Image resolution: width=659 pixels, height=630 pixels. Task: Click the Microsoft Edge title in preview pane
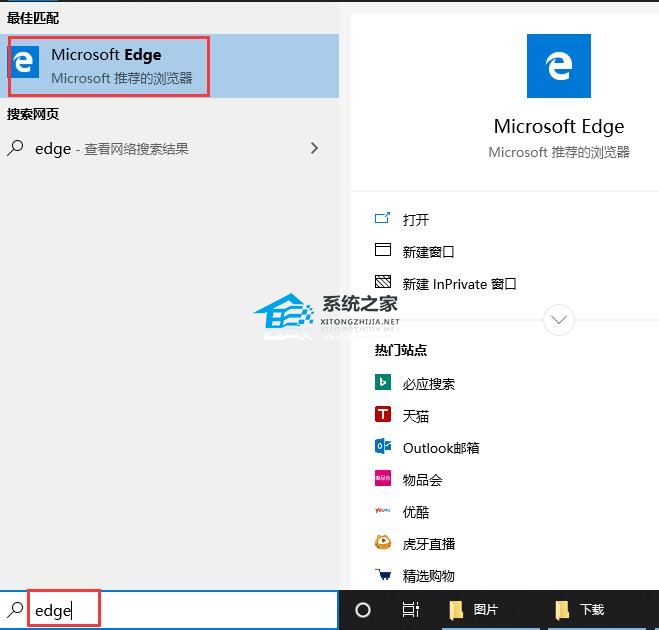(559, 127)
